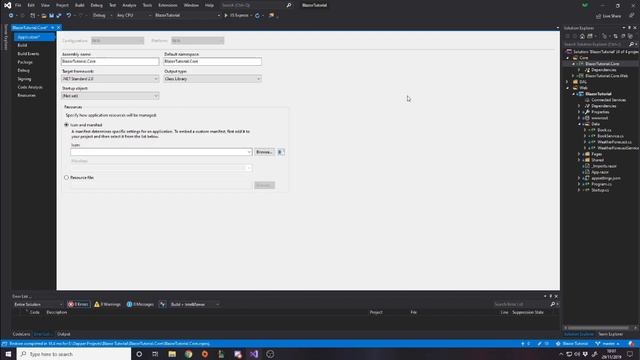640x360 pixels.
Task: Switch to Output tab at bottom
Action: point(63,334)
